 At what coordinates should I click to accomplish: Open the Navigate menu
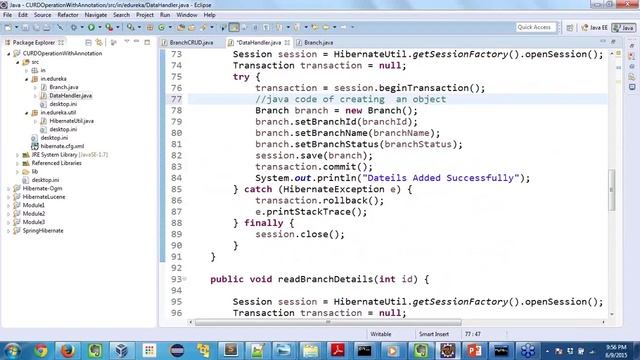click(x=96, y=15)
